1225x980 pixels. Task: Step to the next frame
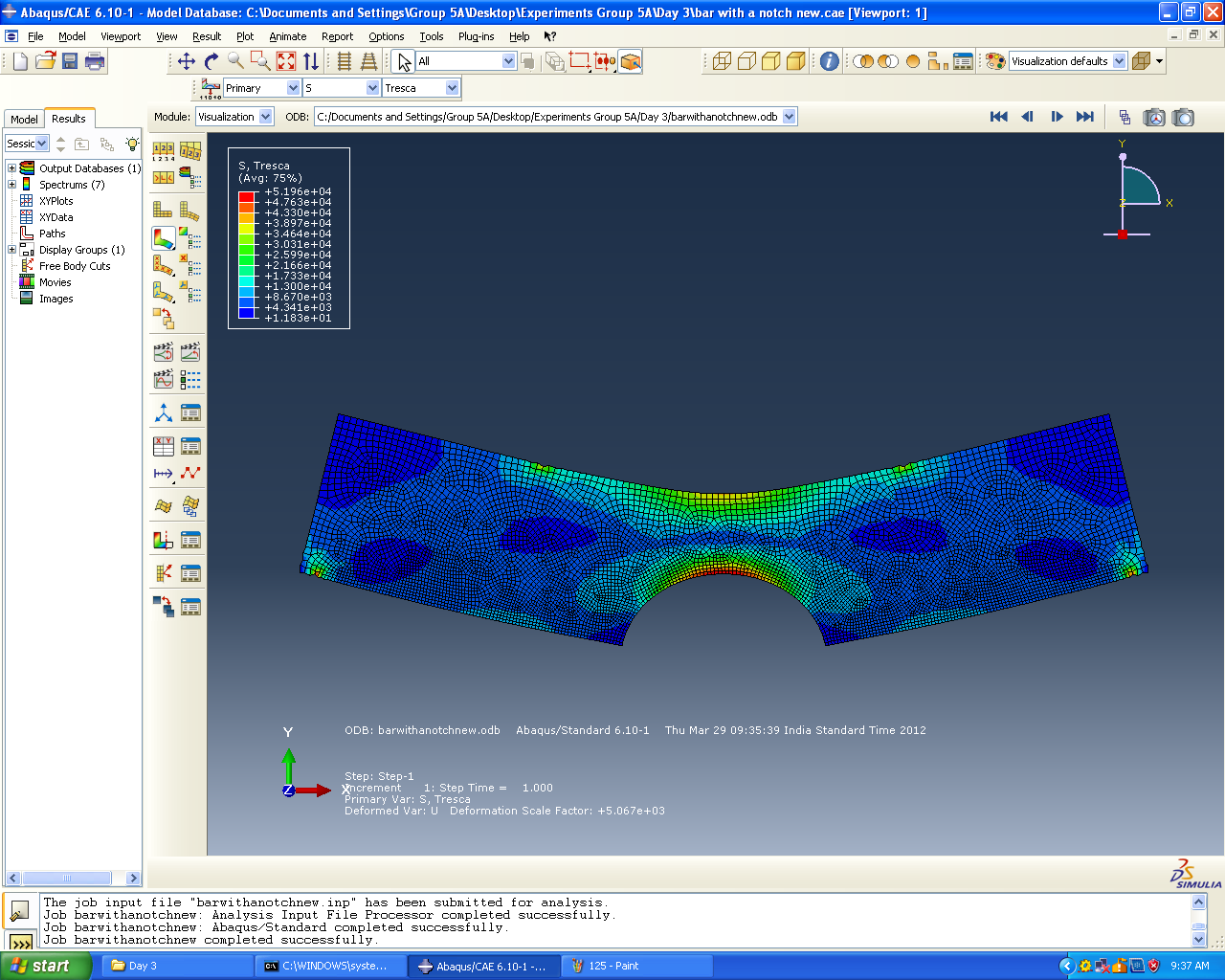[x=1057, y=117]
